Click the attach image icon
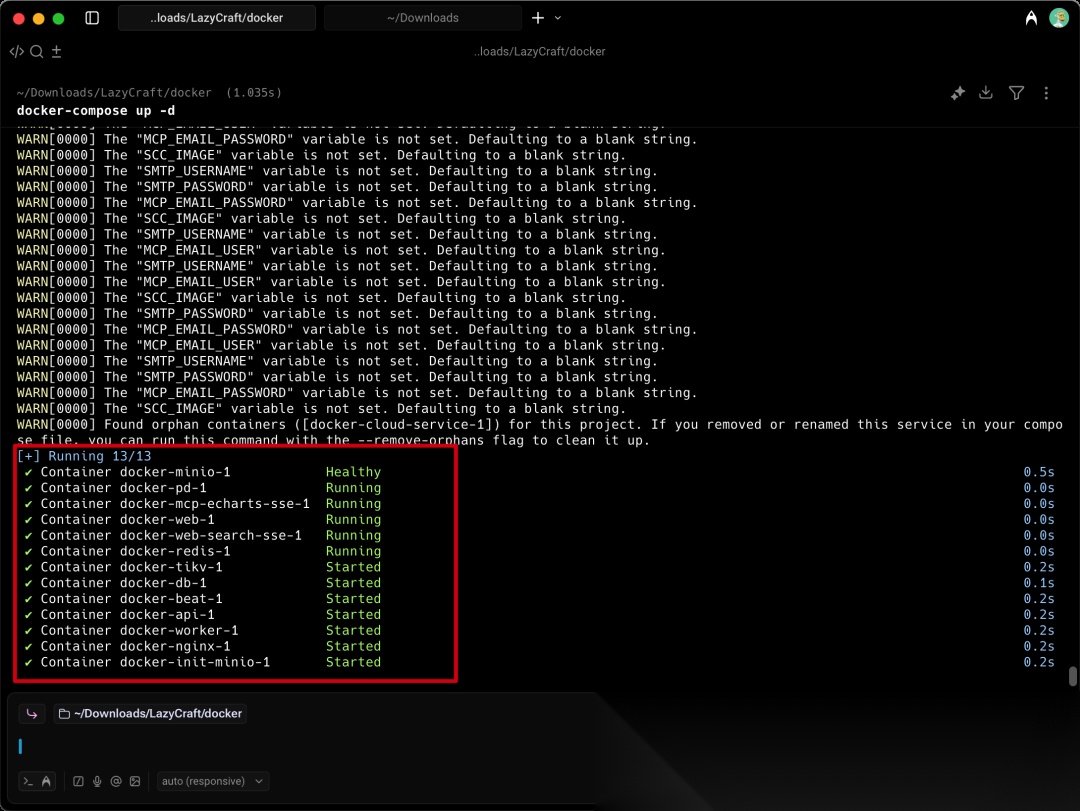 (x=135, y=781)
